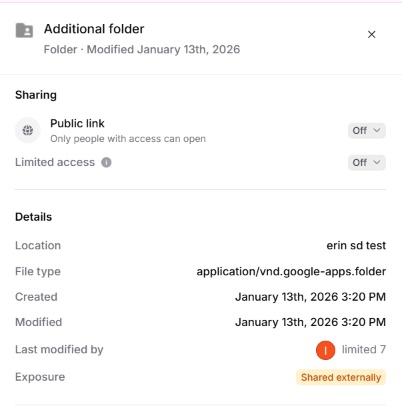Click the orange user avatar icon
The width and height of the screenshot is (402, 408).
pos(325,350)
